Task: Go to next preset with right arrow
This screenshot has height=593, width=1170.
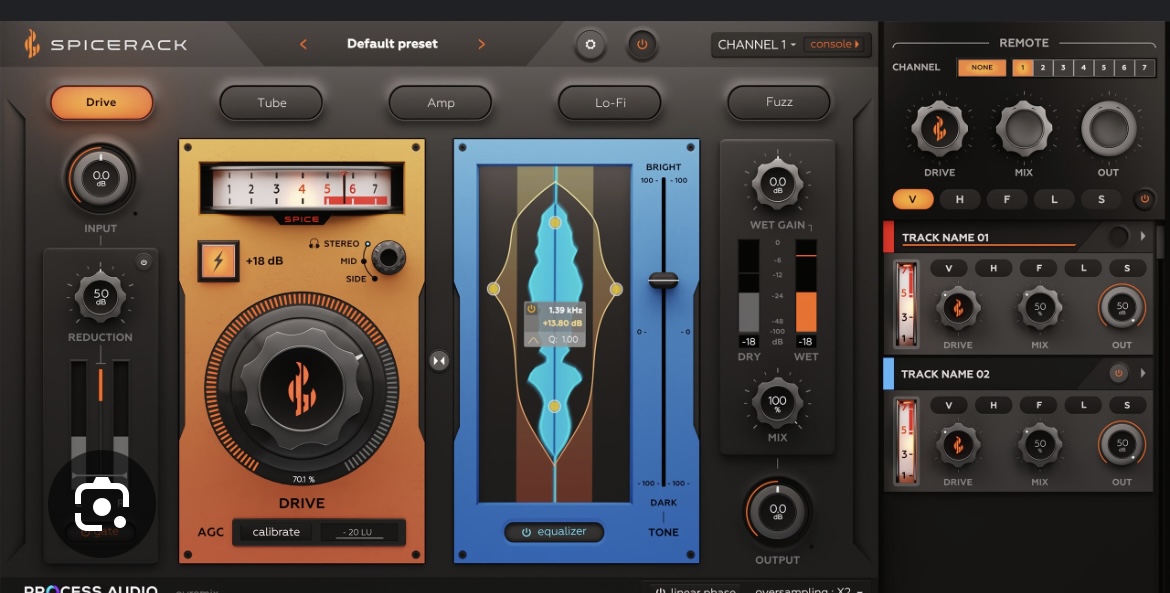Action: (x=481, y=44)
